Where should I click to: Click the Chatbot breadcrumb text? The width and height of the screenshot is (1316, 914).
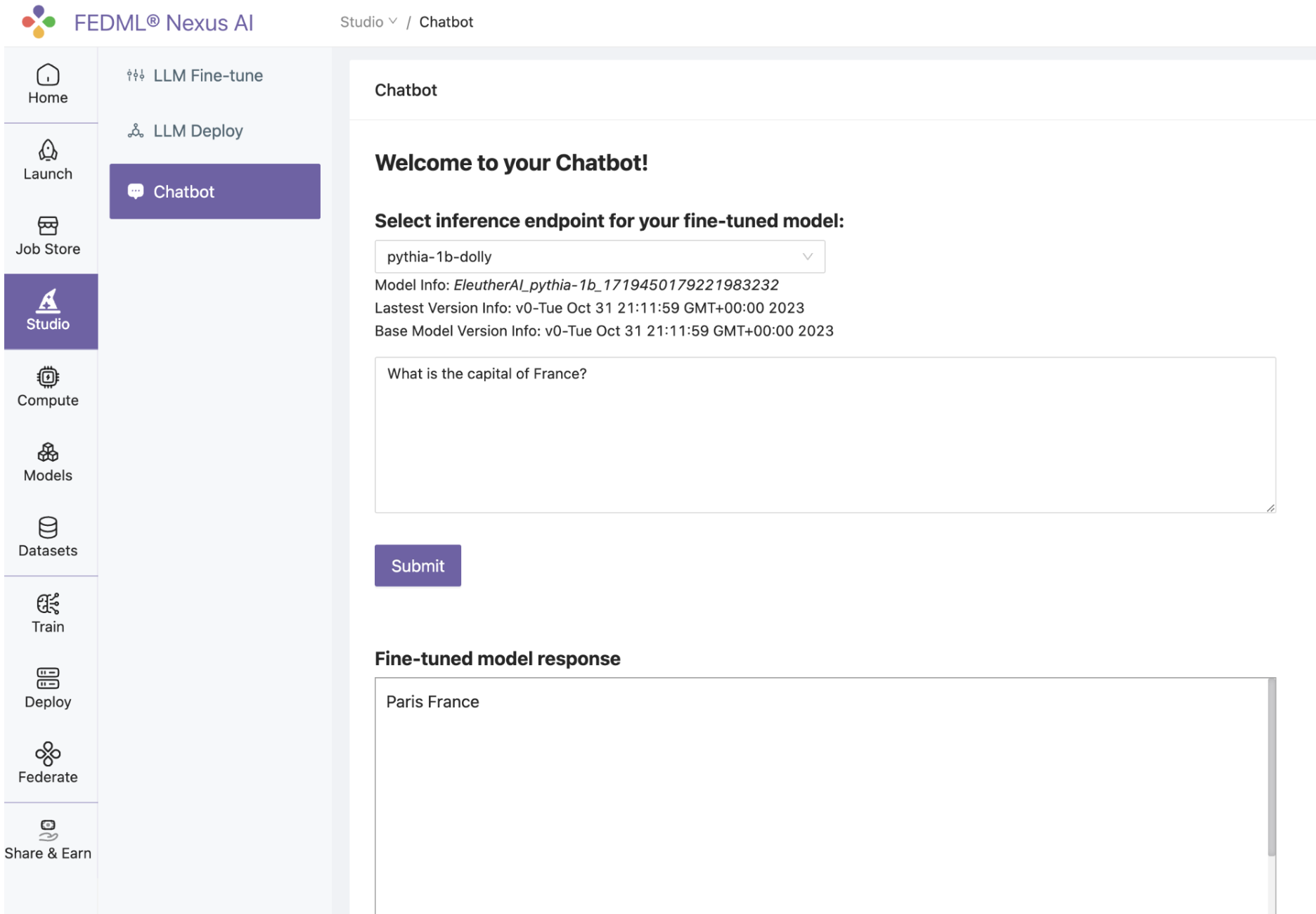pyautogui.click(x=446, y=22)
